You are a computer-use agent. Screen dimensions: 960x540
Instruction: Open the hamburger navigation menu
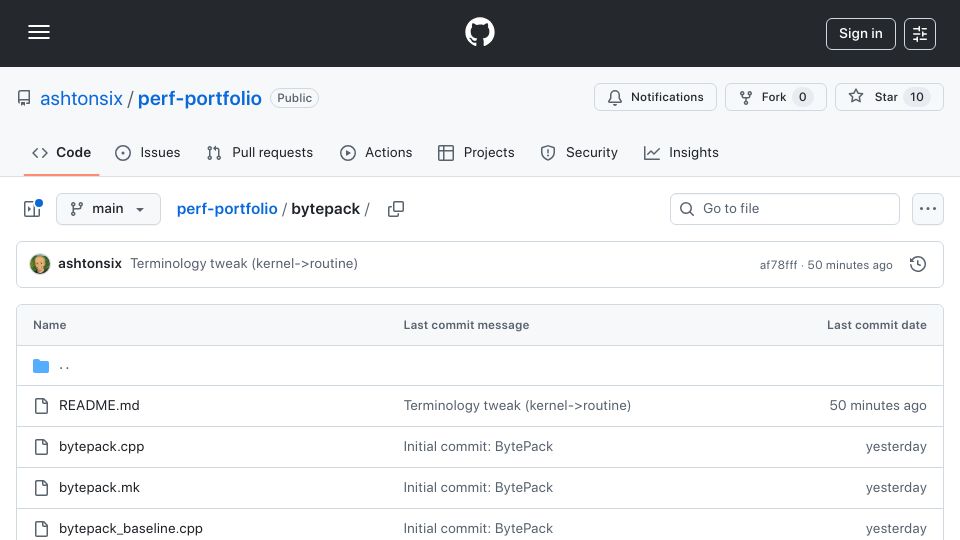pos(39,32)
